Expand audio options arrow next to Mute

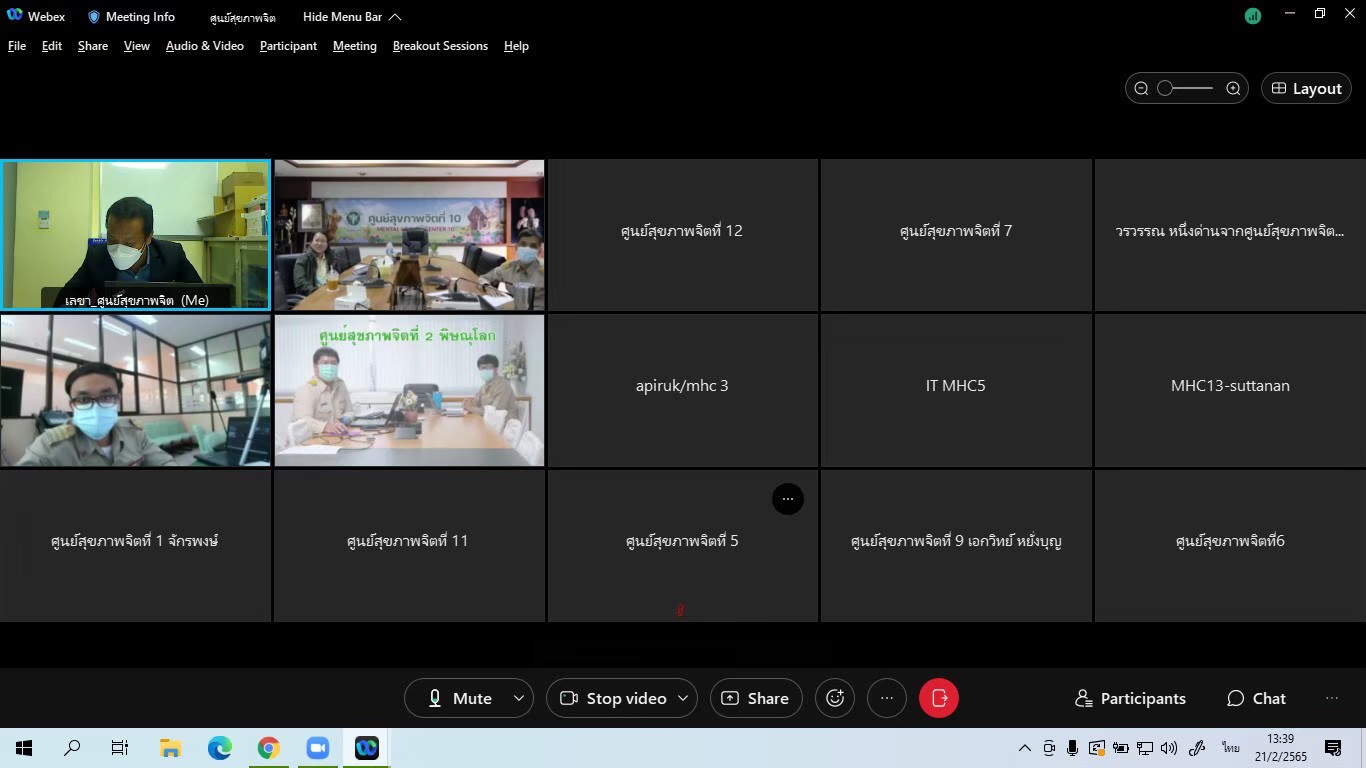[x=518, y=698]
